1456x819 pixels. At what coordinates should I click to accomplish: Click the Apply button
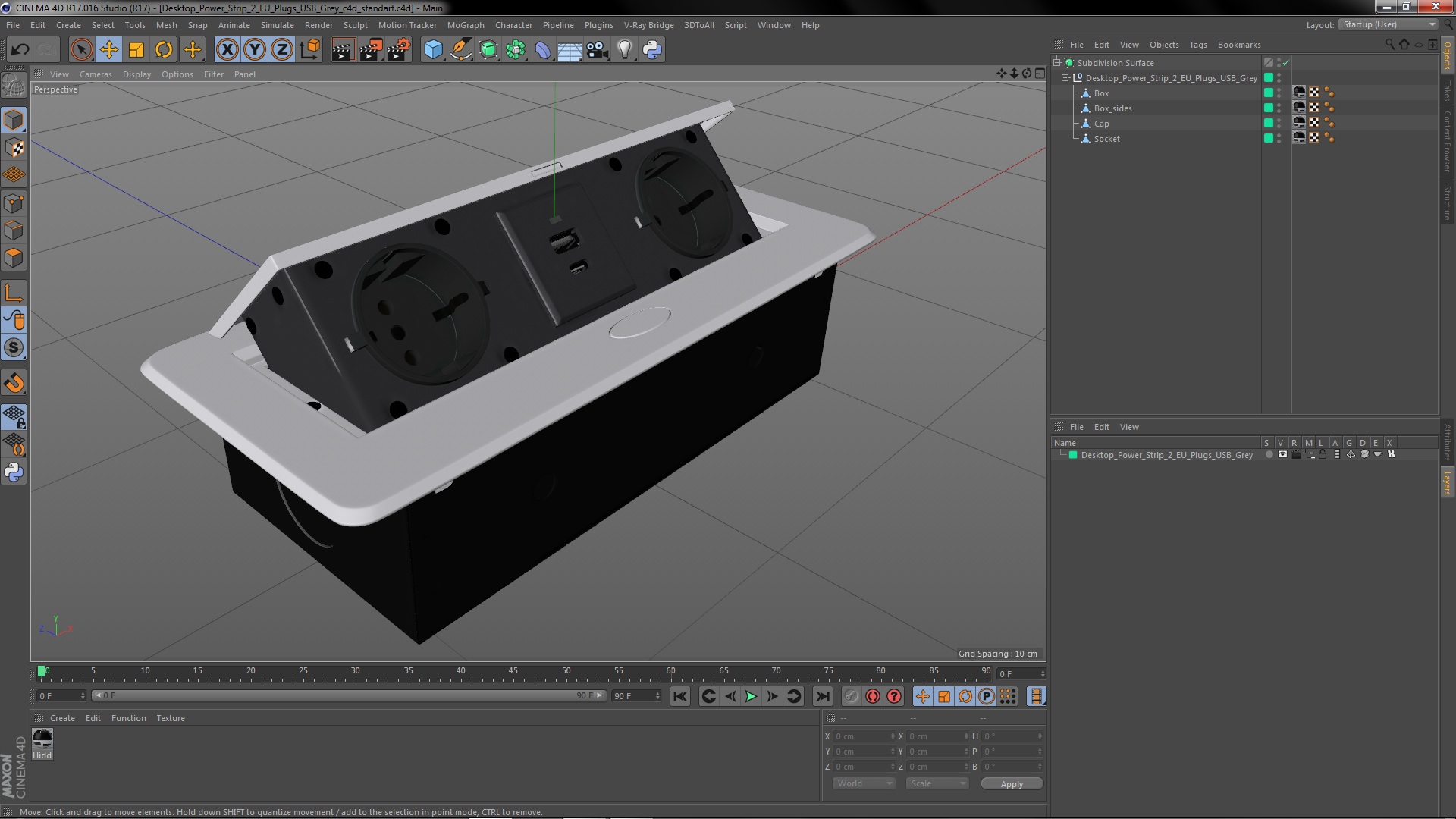click(x=1011, y=783)
